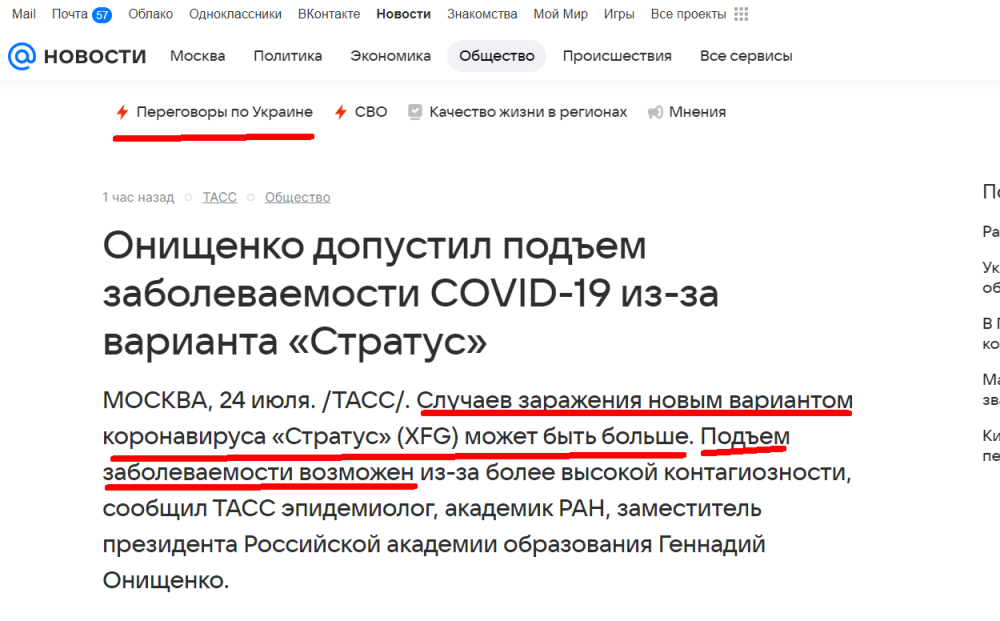This screenshot has width=1000, height=621.
Task: Open the all projects grid icon
Action: click(740, 14)
